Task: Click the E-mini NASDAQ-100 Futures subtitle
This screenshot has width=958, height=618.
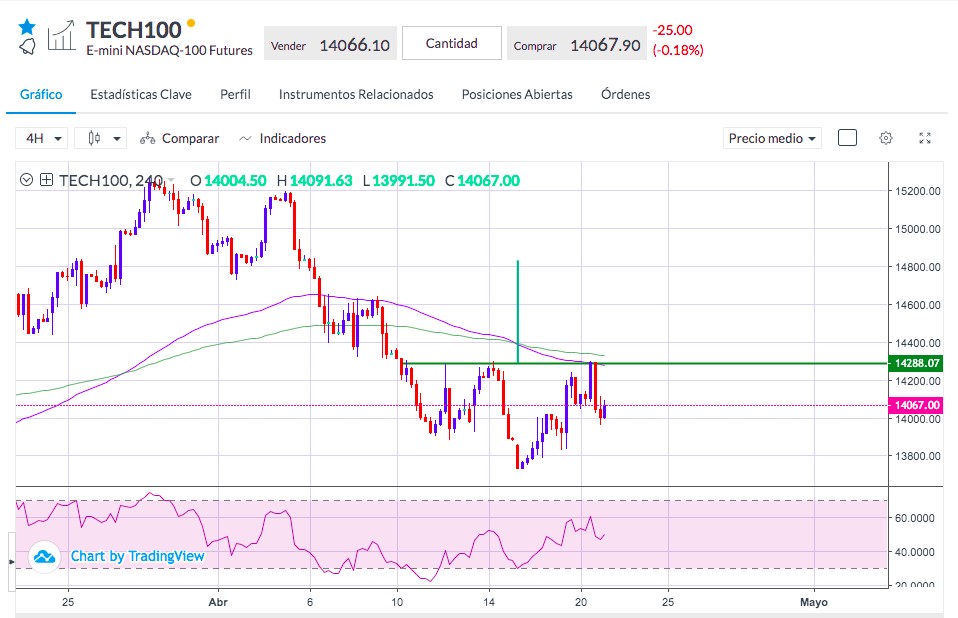Action: pos(169,51)
